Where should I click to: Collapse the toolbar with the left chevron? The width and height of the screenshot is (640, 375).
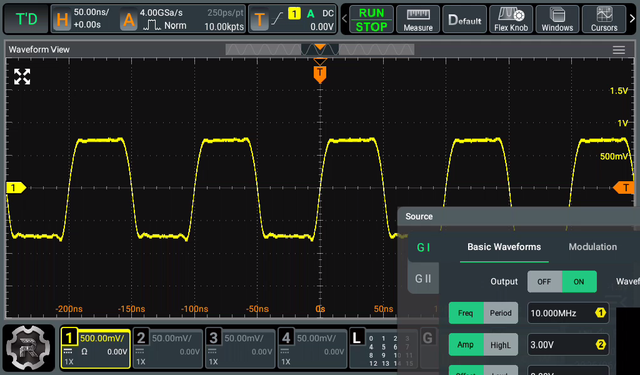(344, 19)
